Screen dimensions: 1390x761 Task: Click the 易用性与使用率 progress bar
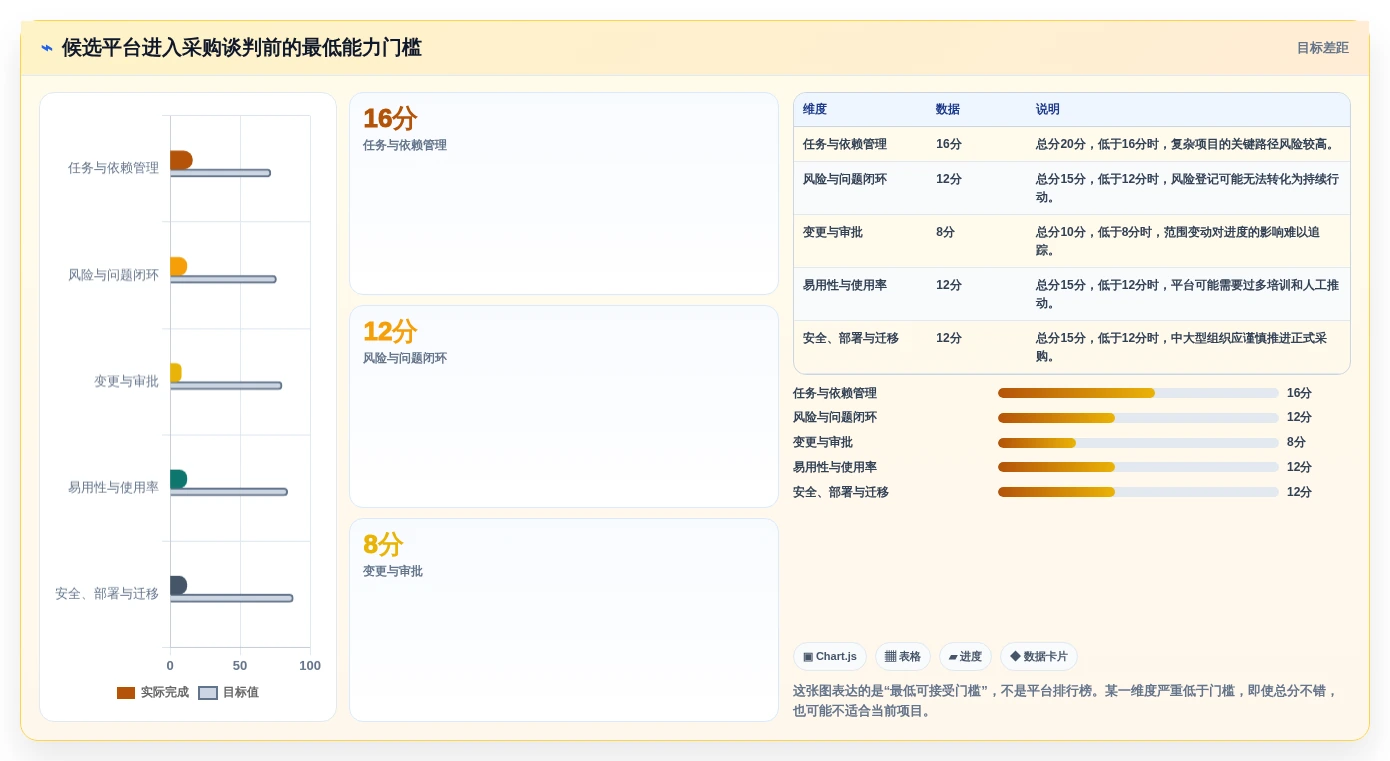(x=1138, y=467)
